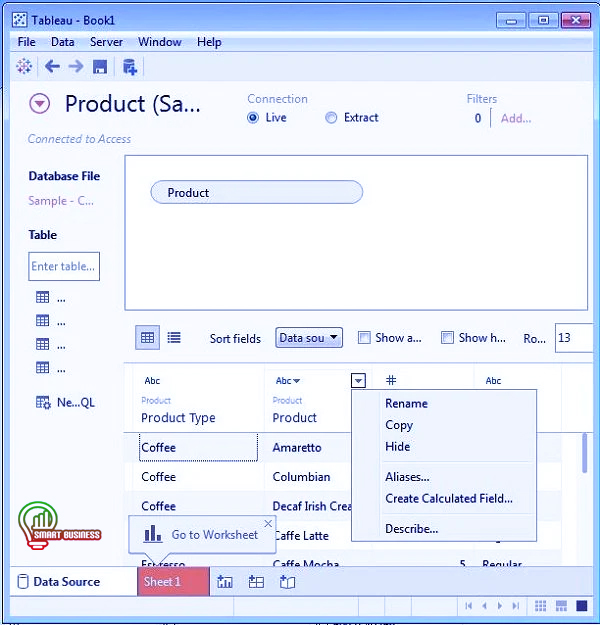Select the Extract connection radio button
Screen dimensions: 600x625
coord(331,118)
